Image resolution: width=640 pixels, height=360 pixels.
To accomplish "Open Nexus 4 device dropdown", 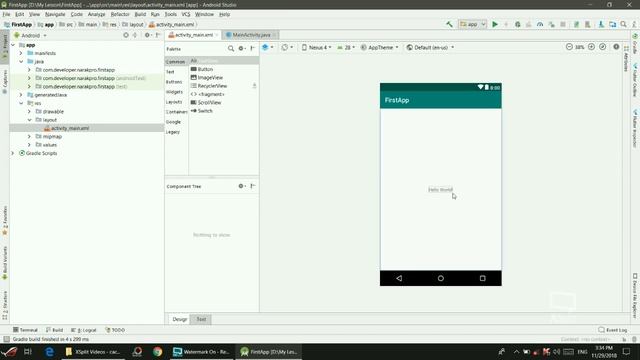I will click(316, 47).
